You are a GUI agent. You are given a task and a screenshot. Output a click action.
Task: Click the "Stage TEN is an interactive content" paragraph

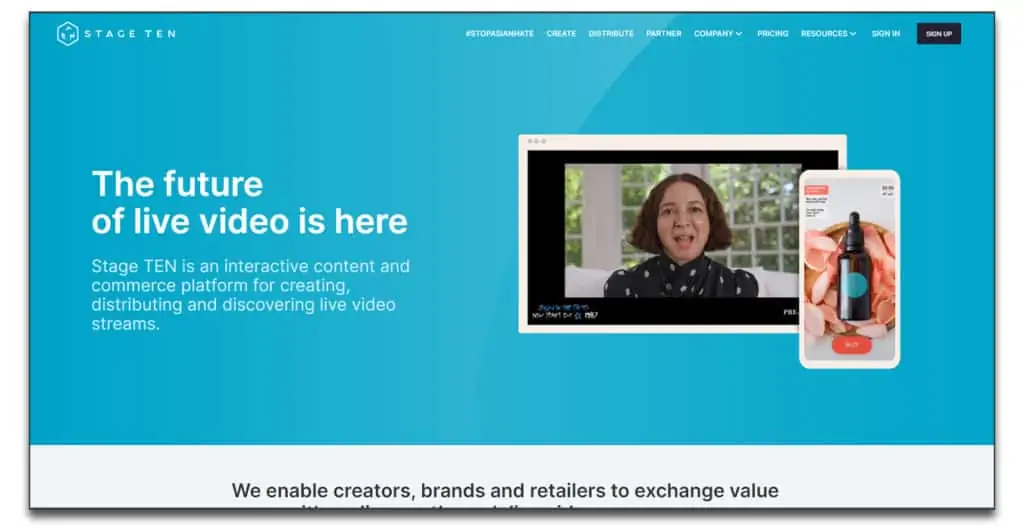(251, 295)
